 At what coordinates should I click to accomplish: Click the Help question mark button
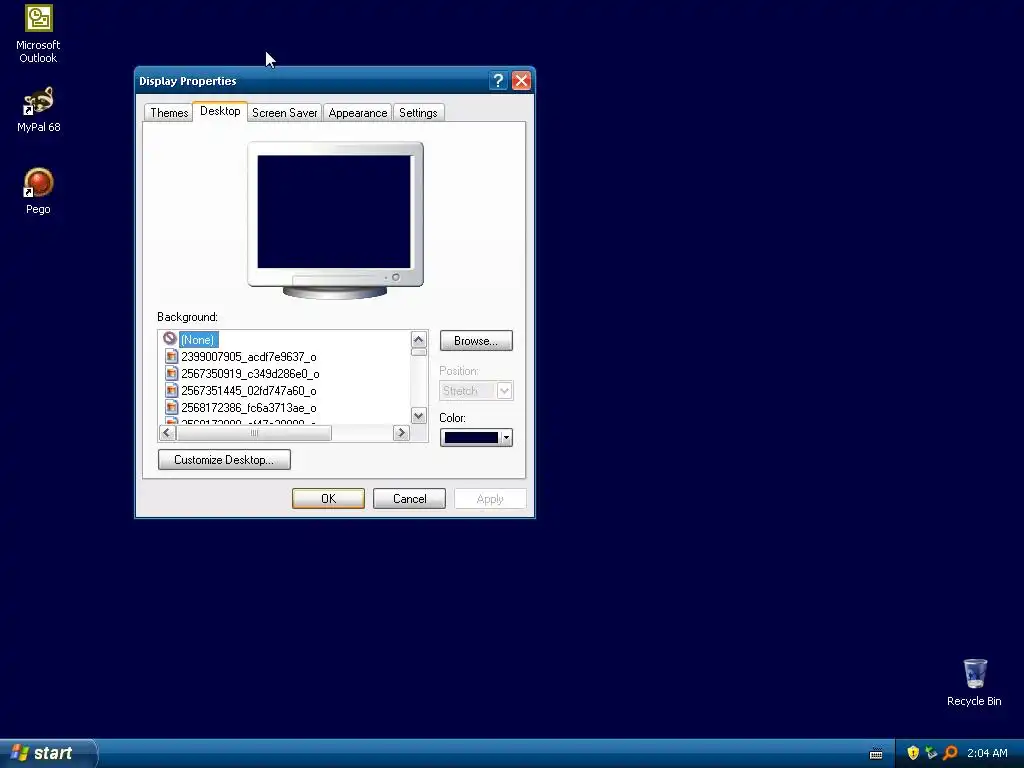click(498, 80)
